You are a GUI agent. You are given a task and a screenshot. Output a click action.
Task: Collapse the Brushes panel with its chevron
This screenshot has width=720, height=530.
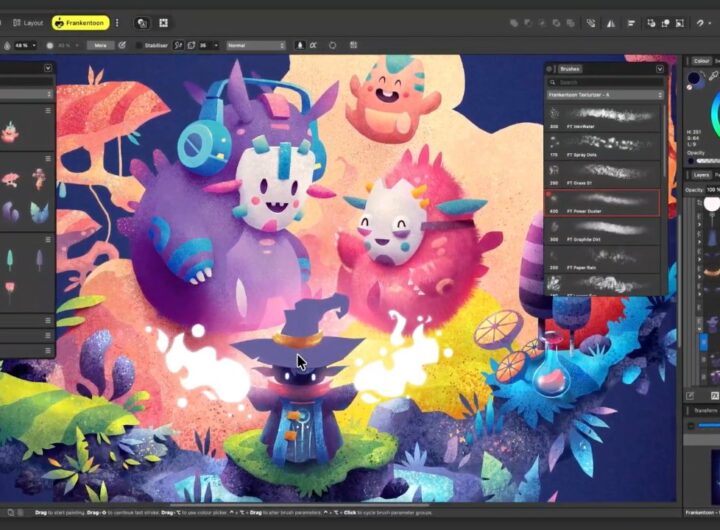pos(660,69)
